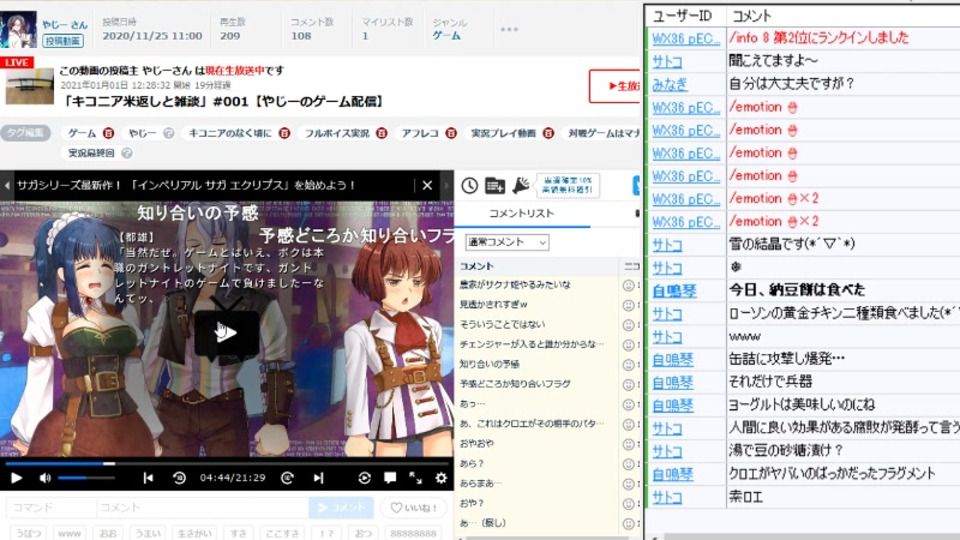Open the three-dots more menu
This screenshot has height=540, width=960.
[509, 29]
